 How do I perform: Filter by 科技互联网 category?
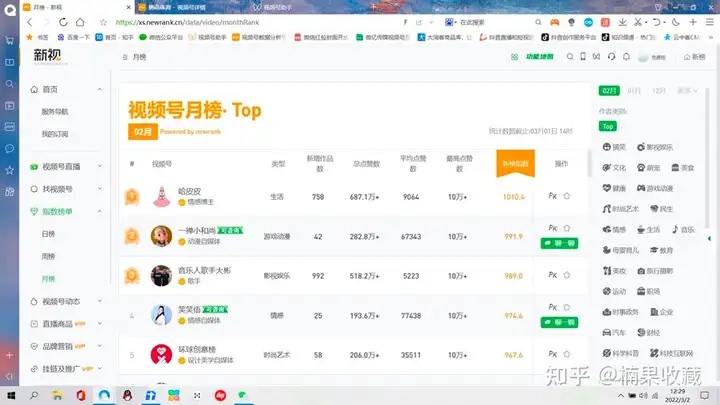point(671,353)
